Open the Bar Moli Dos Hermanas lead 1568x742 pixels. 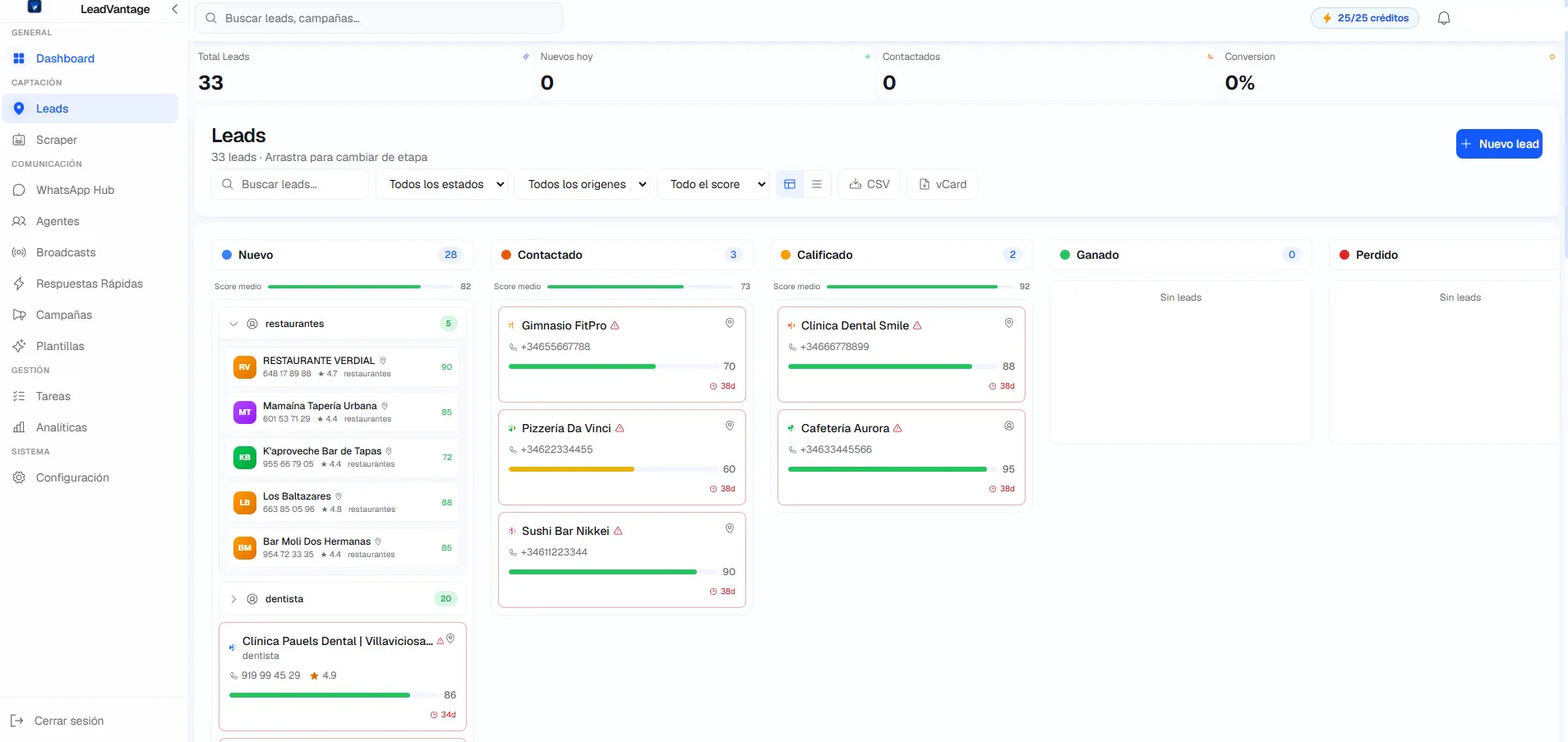343,548
